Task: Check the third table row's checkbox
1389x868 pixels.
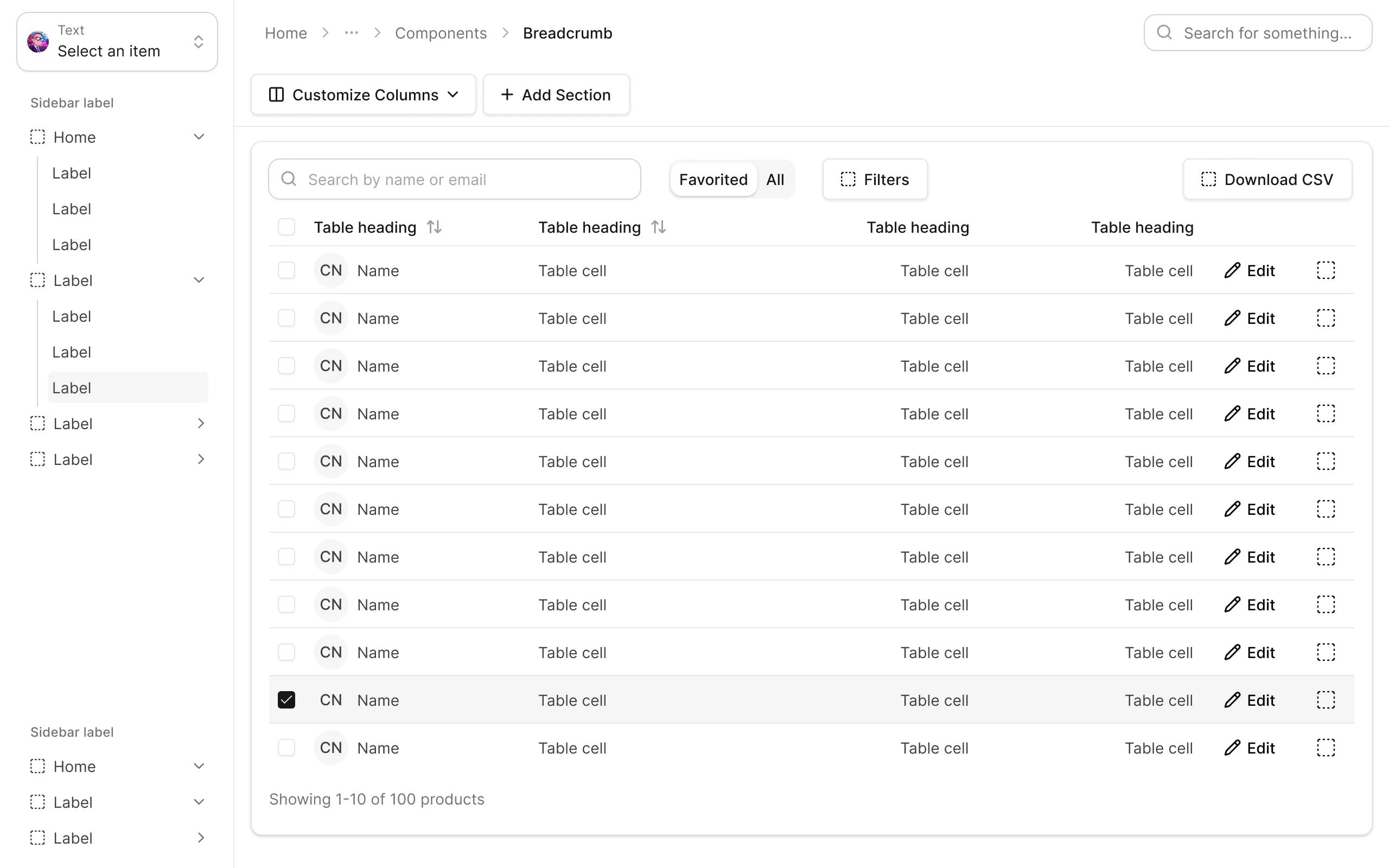Action: [286, 365]
